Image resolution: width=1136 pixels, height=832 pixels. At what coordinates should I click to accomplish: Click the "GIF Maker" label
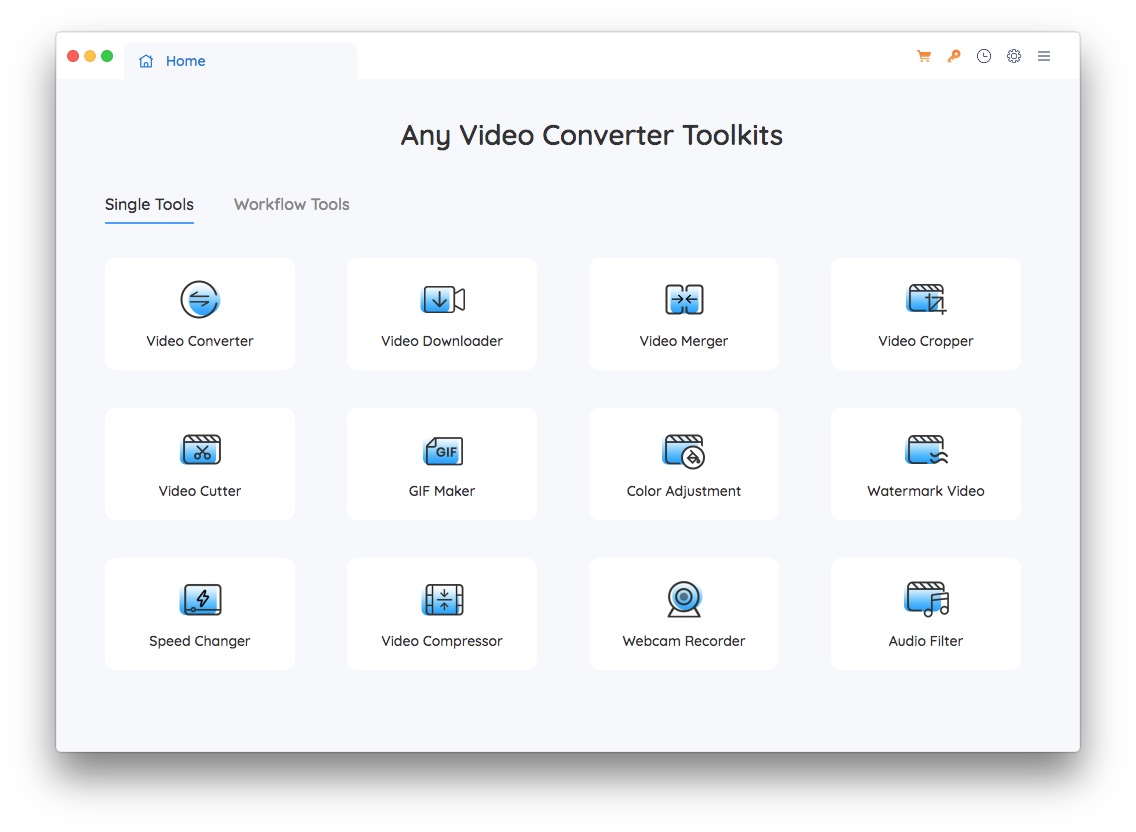click(442, 491)
